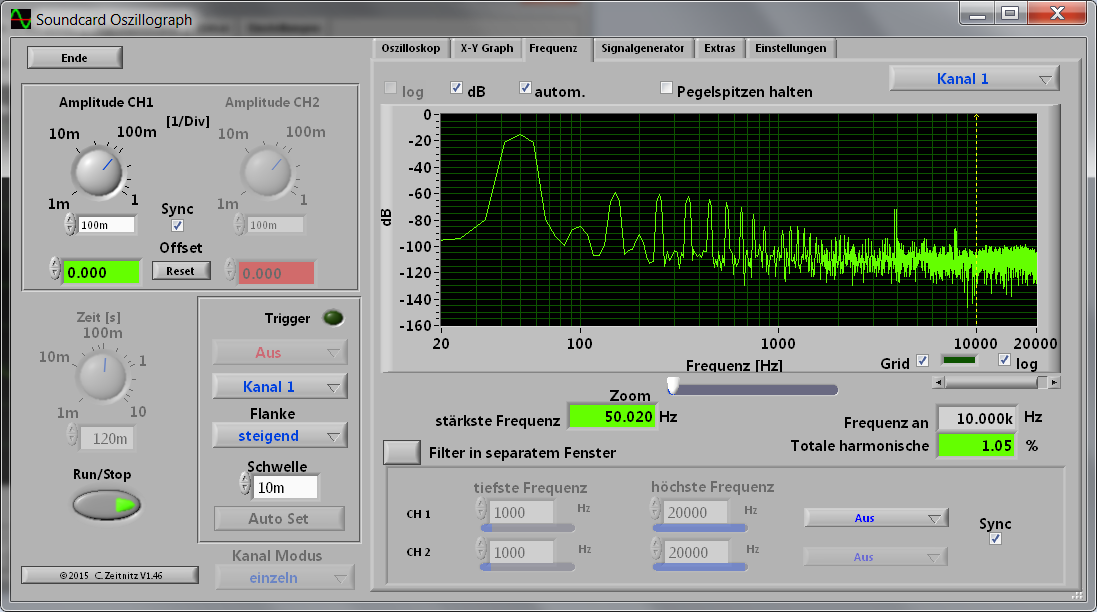Open the X-Y Graph tab
Image resolution: width=1097 pixels, height=612 pixels.
click(486, 48)
